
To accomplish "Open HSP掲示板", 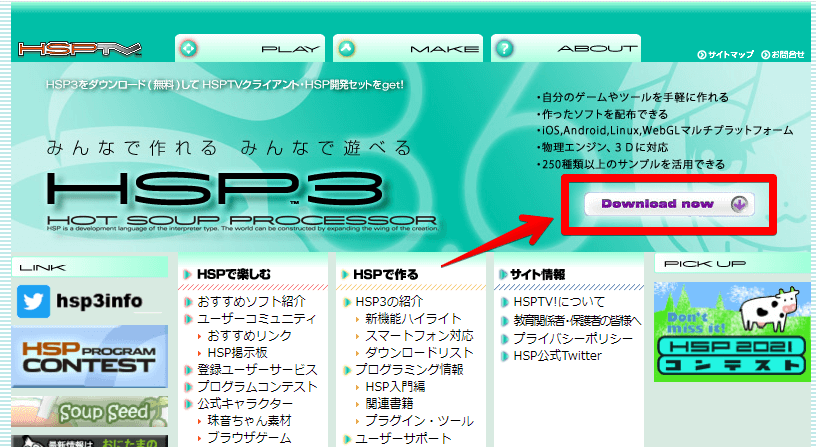I will (x=237, y=353).
